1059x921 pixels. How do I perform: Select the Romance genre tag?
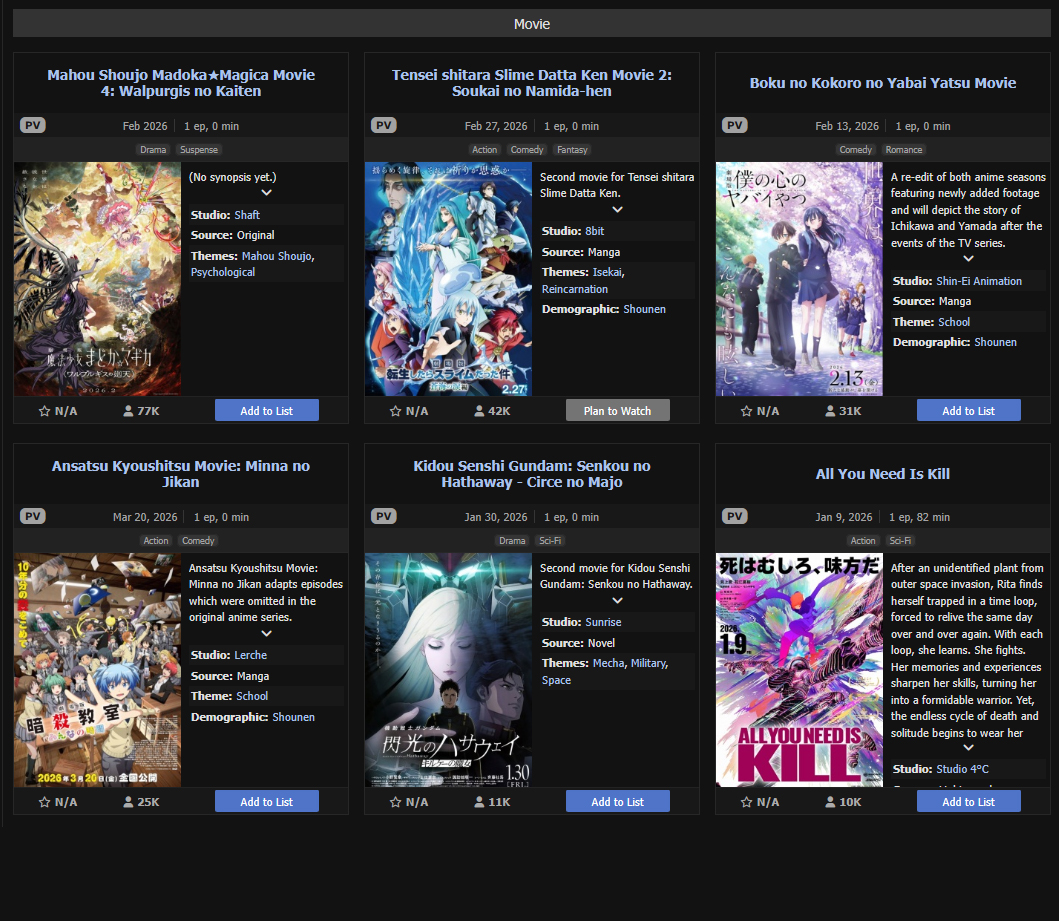[903, 150]
